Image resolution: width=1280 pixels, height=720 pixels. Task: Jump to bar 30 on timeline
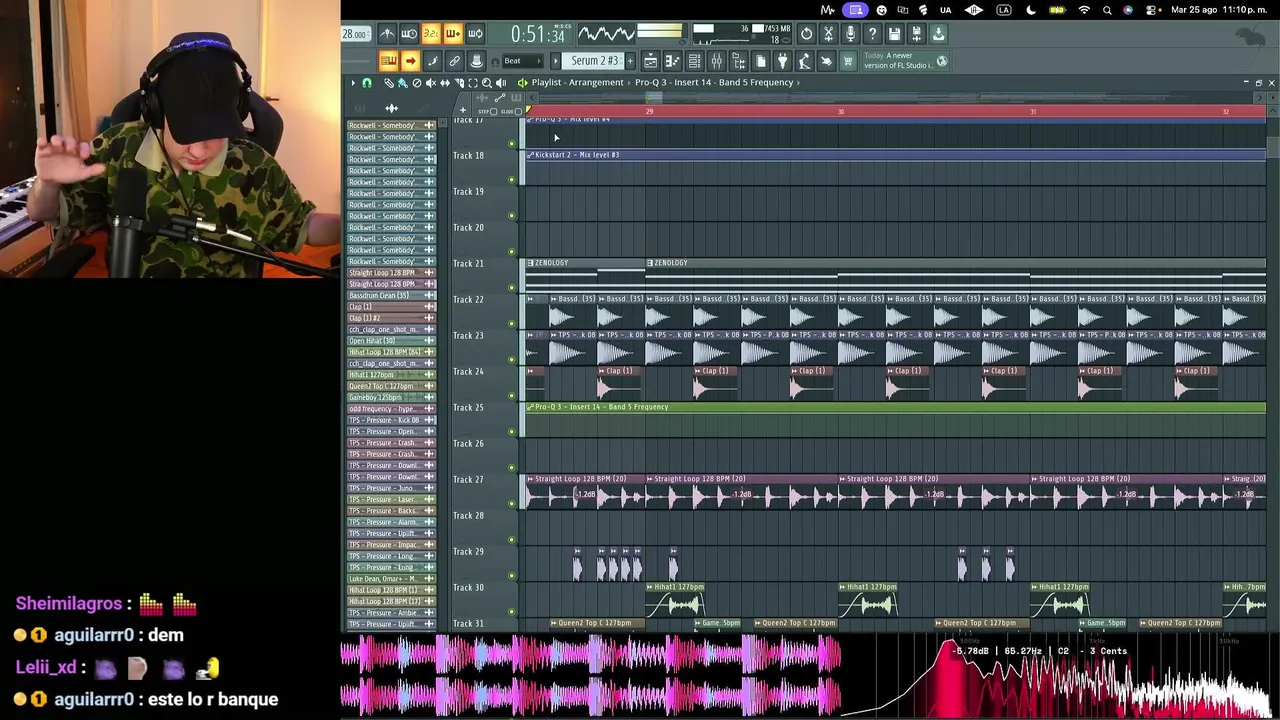click(x=841, y=111)
